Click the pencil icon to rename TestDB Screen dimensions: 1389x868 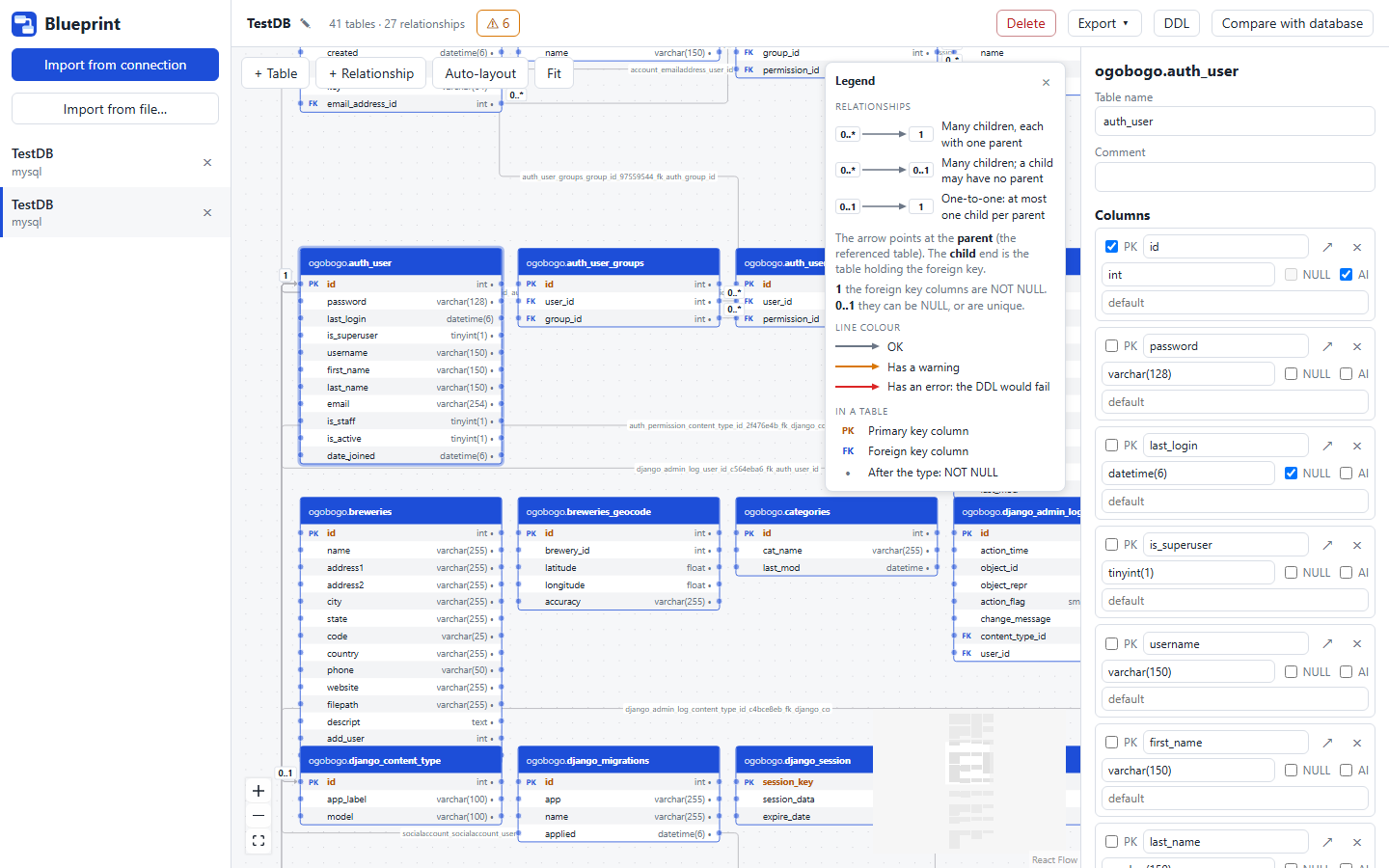click(x=306, y=23)
